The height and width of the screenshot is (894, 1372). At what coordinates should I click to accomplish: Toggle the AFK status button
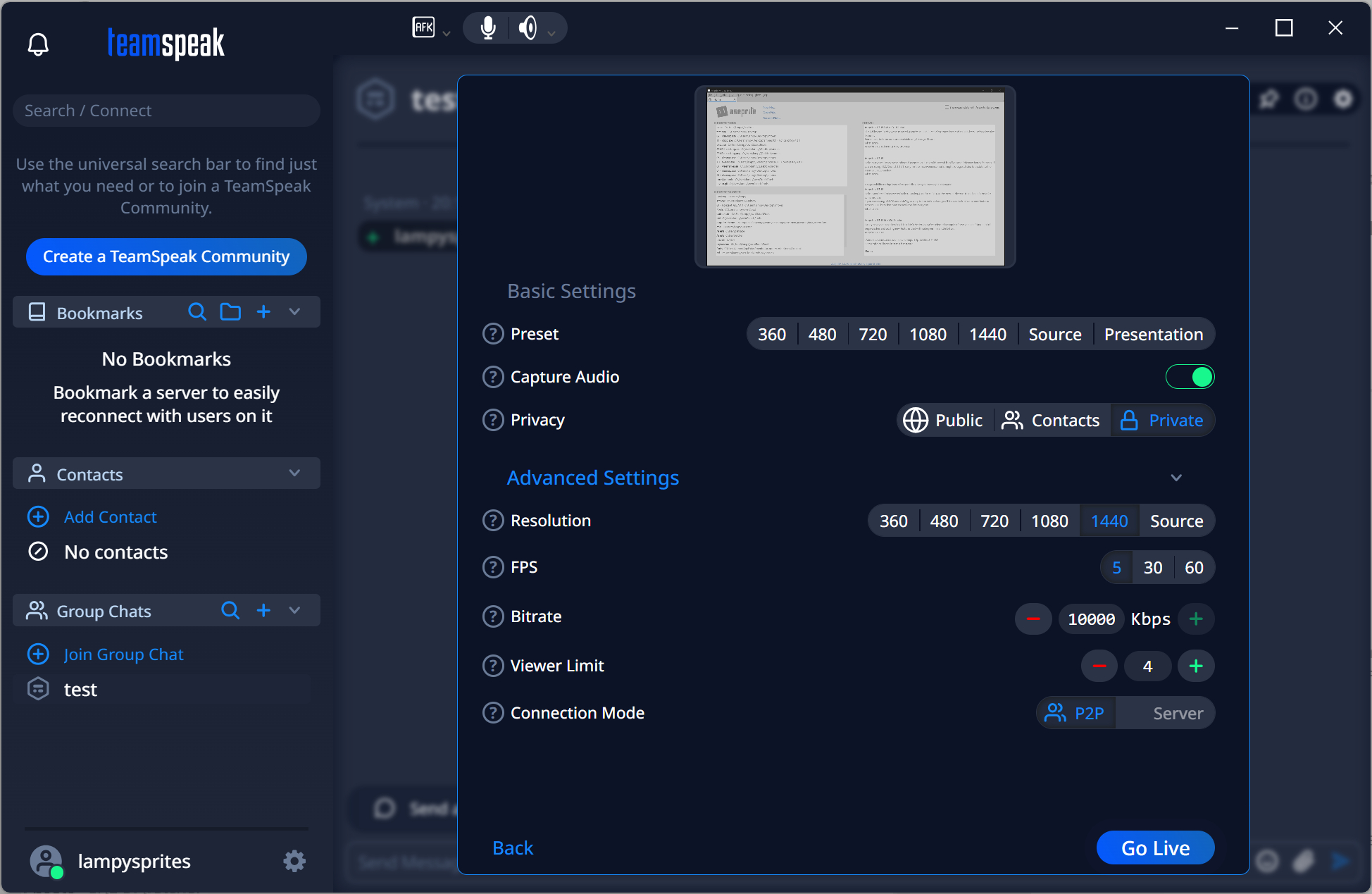tap(423, 27)
